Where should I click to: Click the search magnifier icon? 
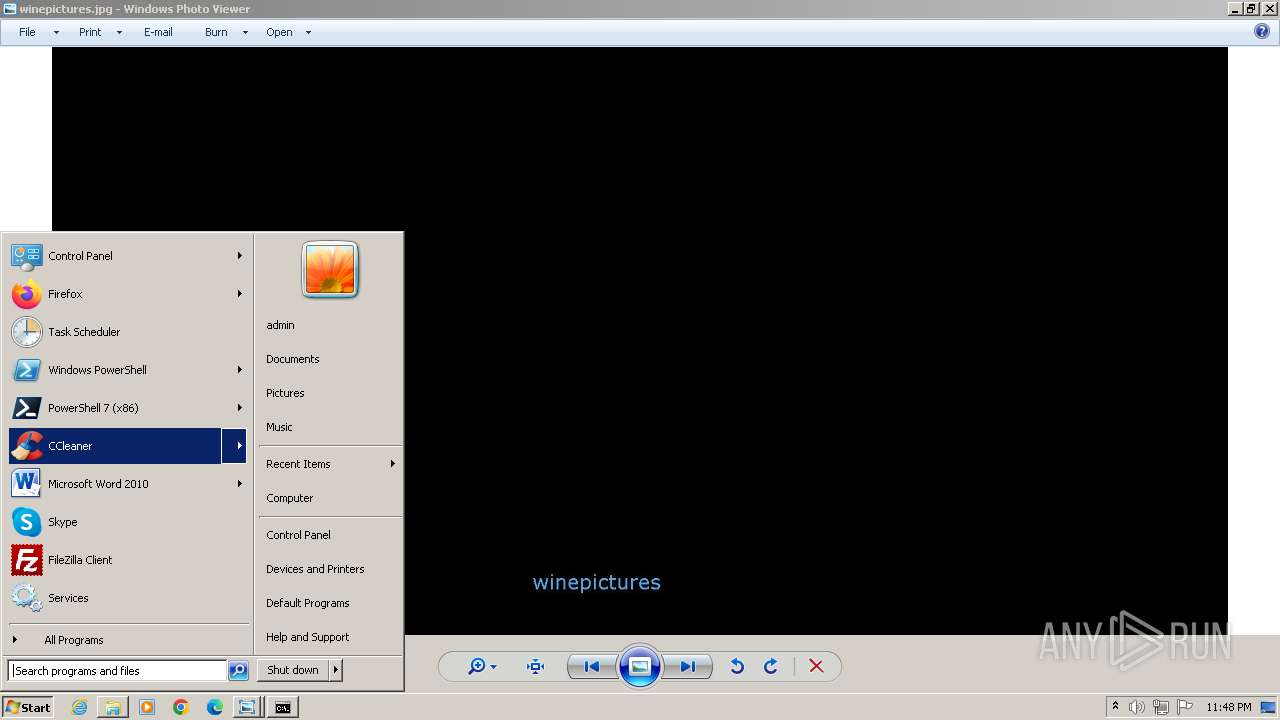pos(238,671)
